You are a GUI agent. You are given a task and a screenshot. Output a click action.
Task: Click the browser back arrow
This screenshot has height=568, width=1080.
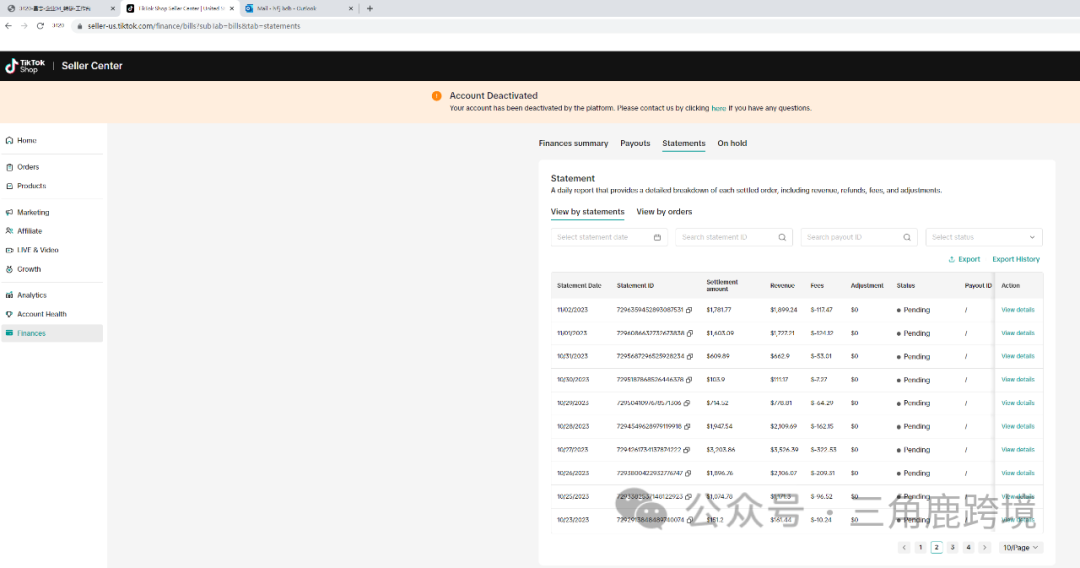click(x=8, y=26)
